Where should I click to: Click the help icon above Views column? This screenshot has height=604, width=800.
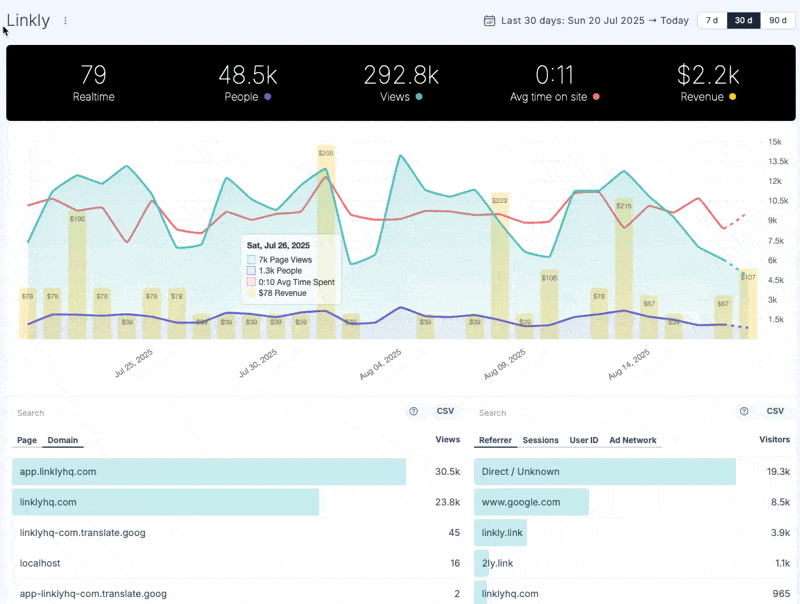(x=413, y=411)
